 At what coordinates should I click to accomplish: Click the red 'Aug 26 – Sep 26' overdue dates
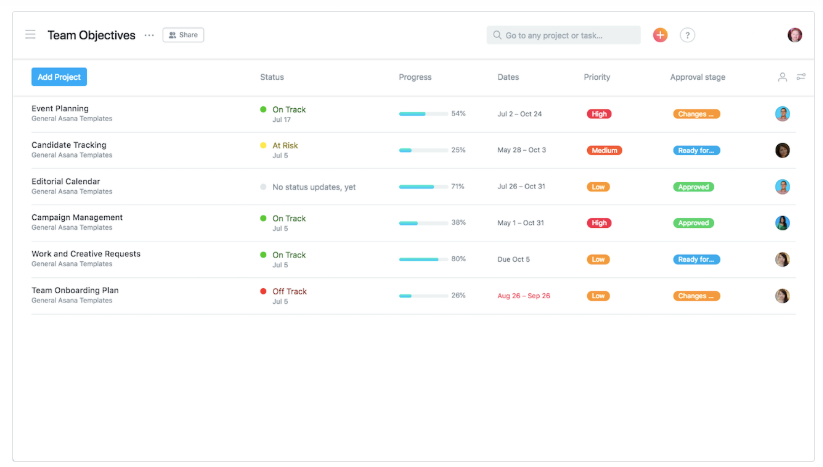524,296
